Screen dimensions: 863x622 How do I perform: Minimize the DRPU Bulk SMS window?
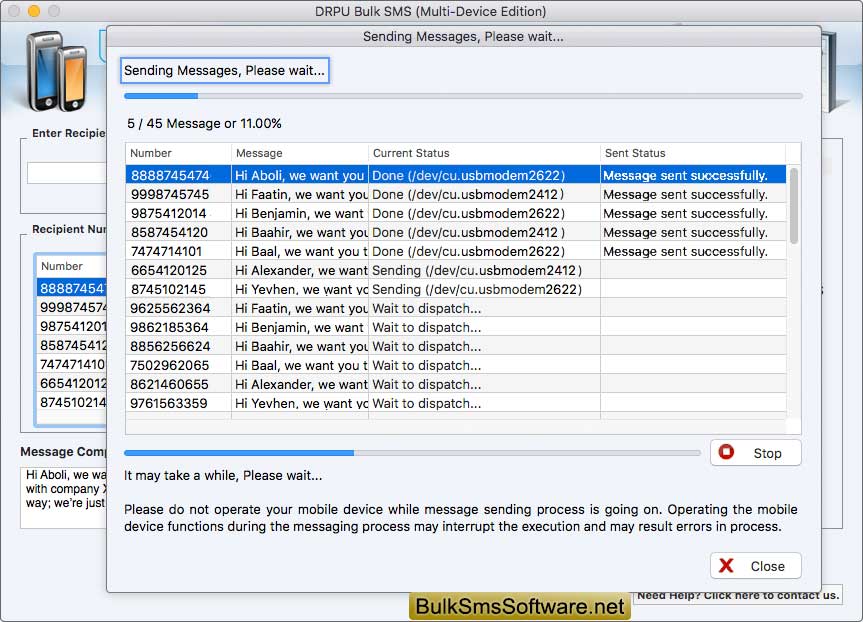tap(34, 10)
